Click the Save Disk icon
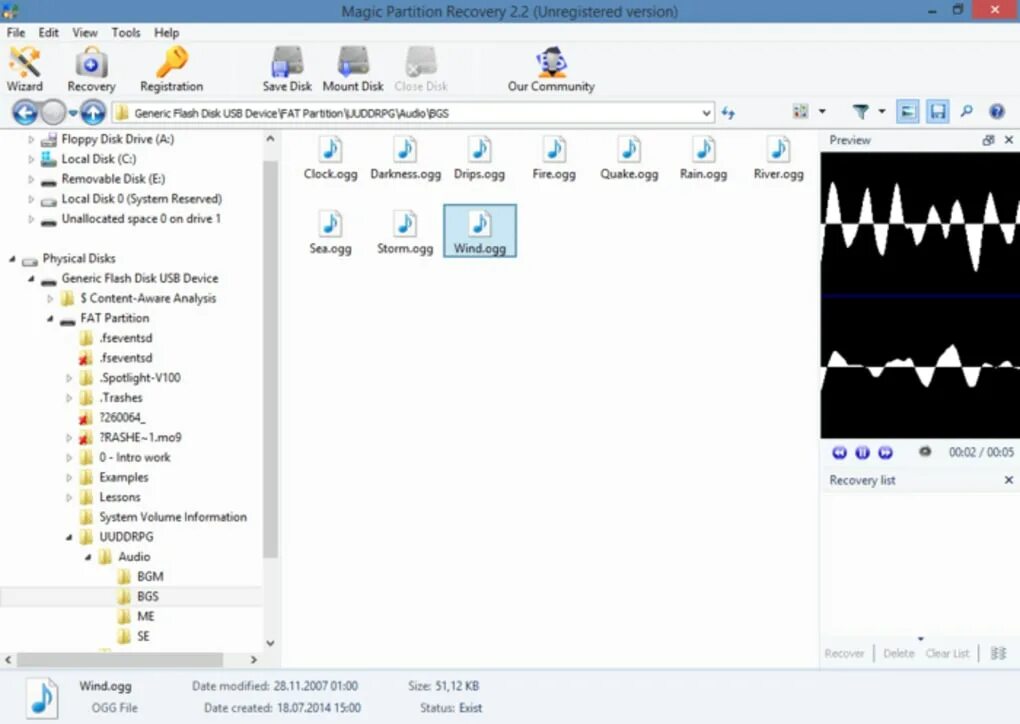Image resolution: width=1020 pixels, height=724 pixels. point(287,69)
